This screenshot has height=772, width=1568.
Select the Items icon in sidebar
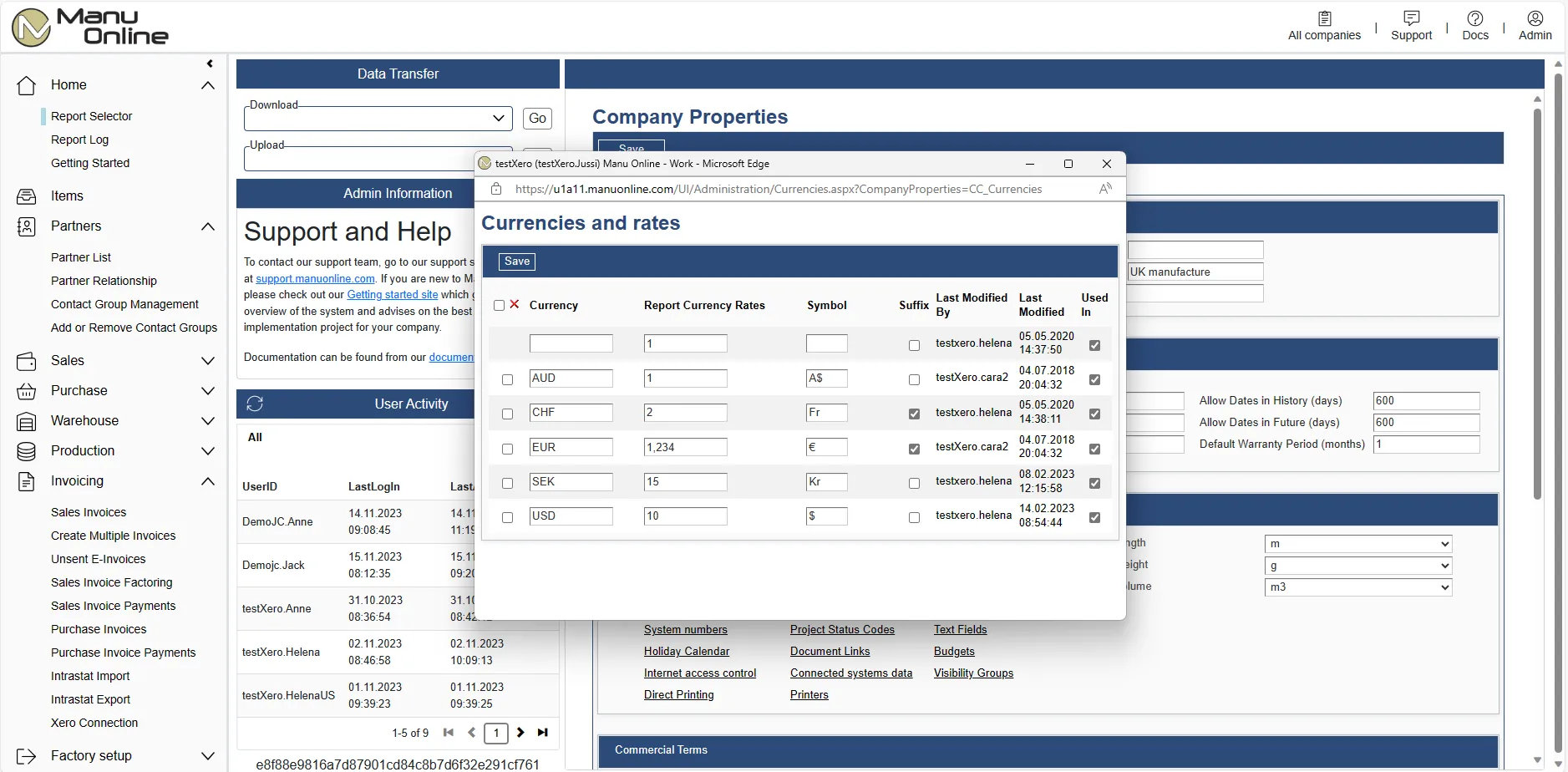pos(25,196)
